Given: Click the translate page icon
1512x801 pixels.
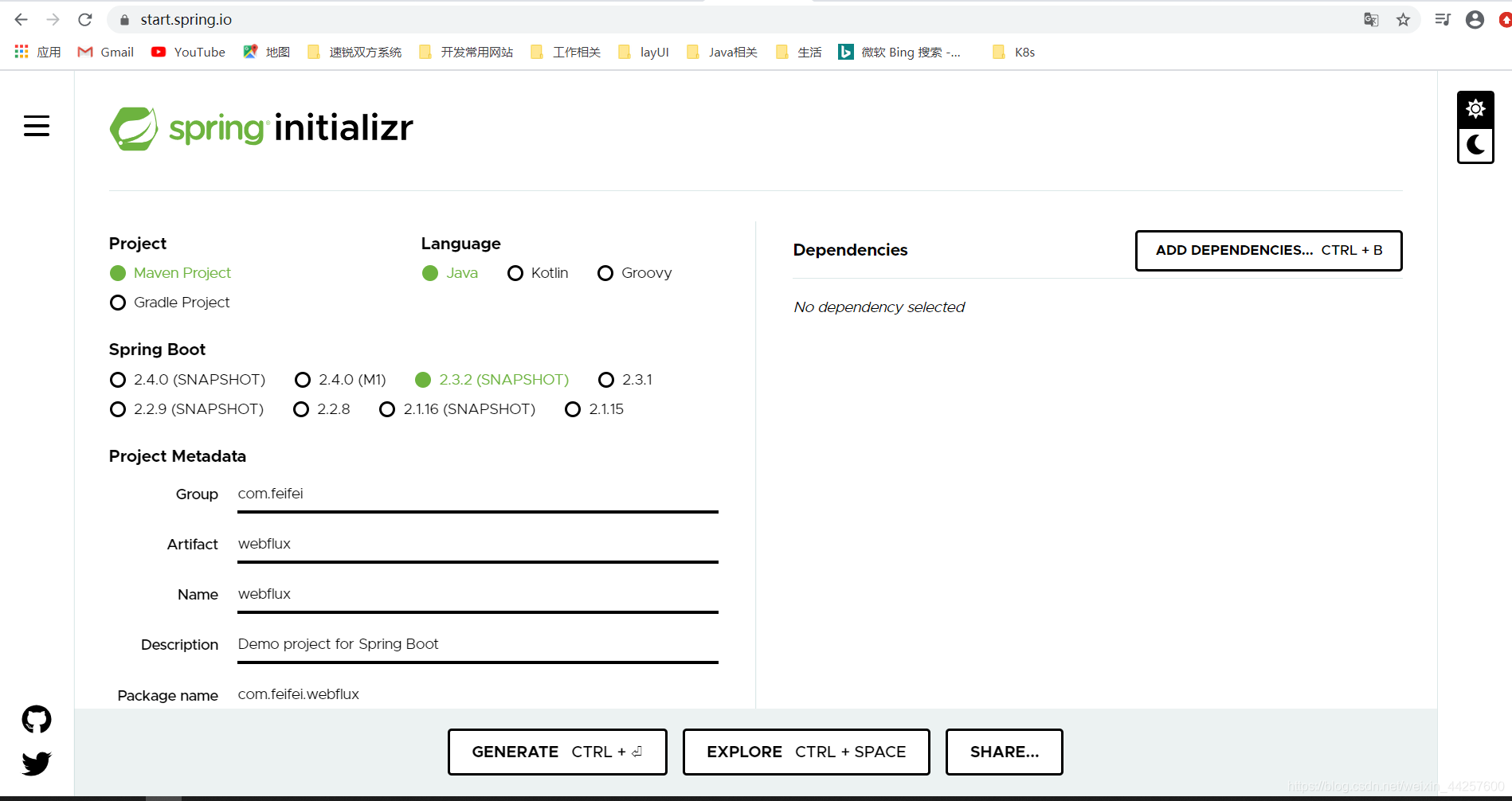Looking at the screenshot, I should (1371, 20).
